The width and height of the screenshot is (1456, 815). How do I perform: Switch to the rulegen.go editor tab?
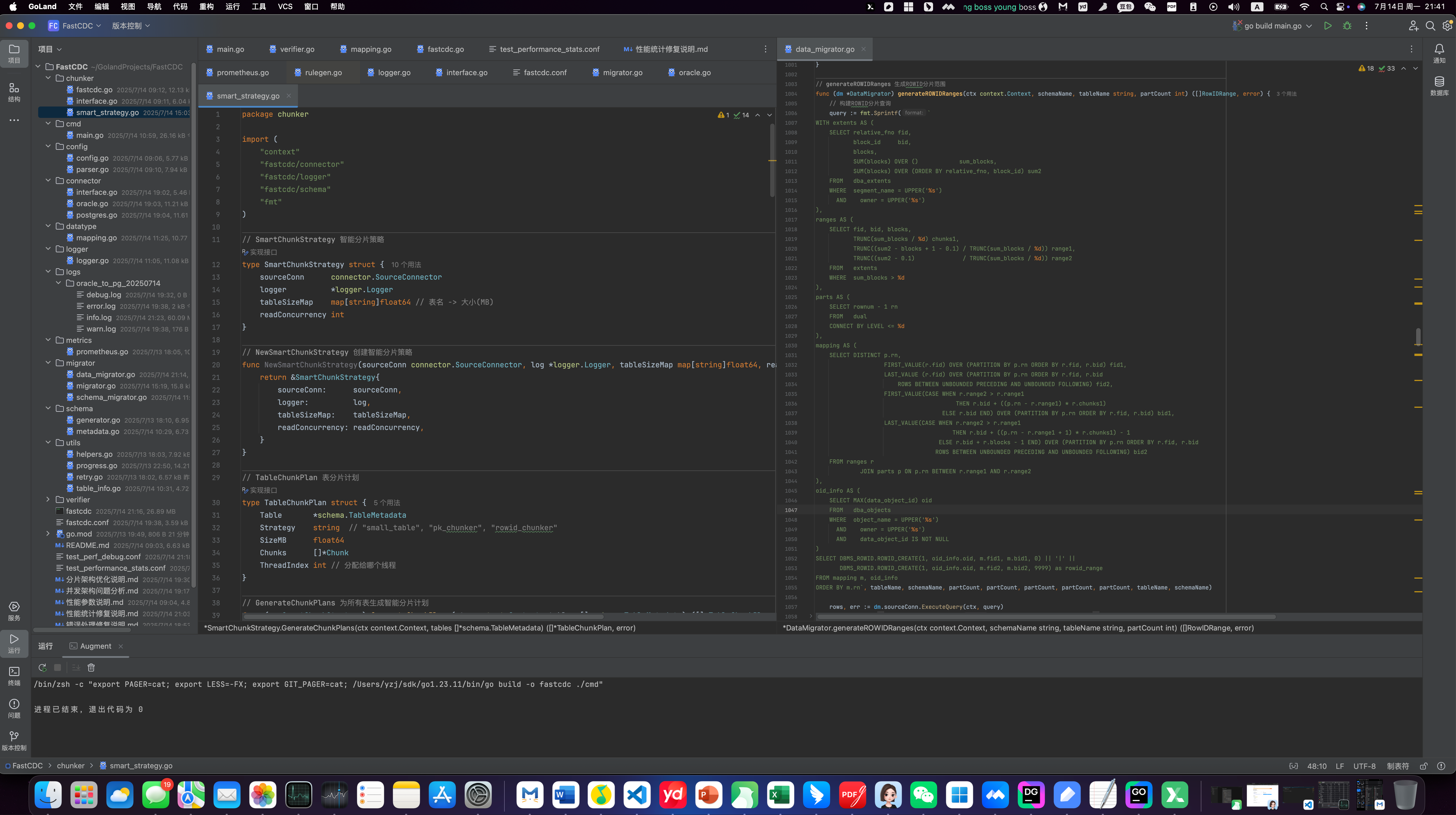click(x=323, y=72)
